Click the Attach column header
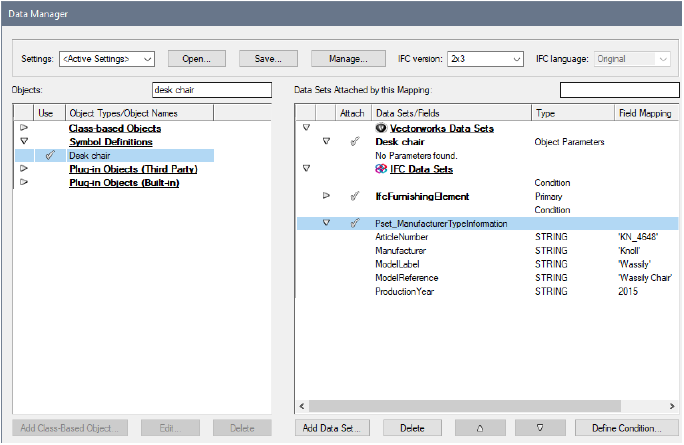 (352, 113)
